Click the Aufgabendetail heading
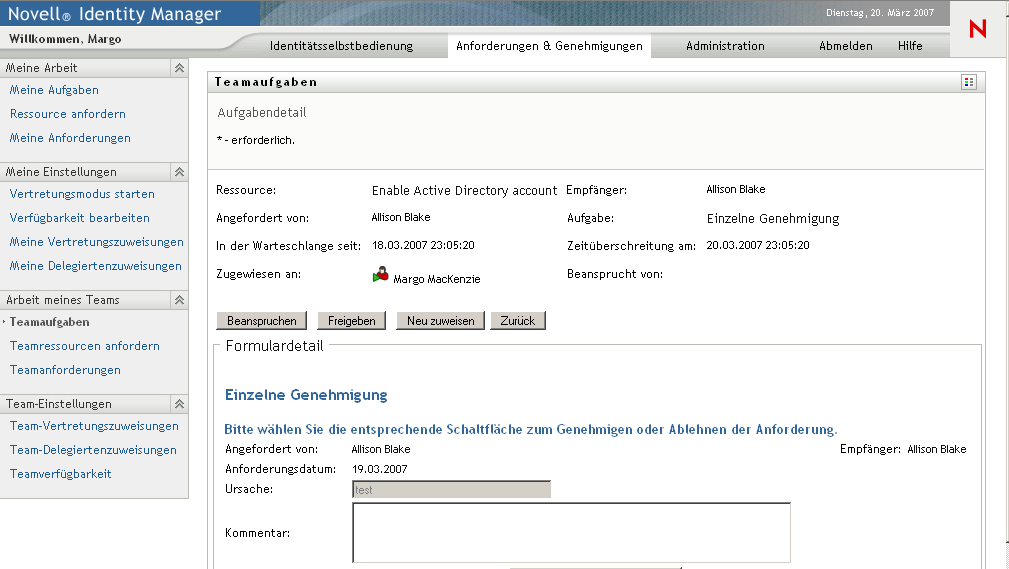 (x=262, y=113)
